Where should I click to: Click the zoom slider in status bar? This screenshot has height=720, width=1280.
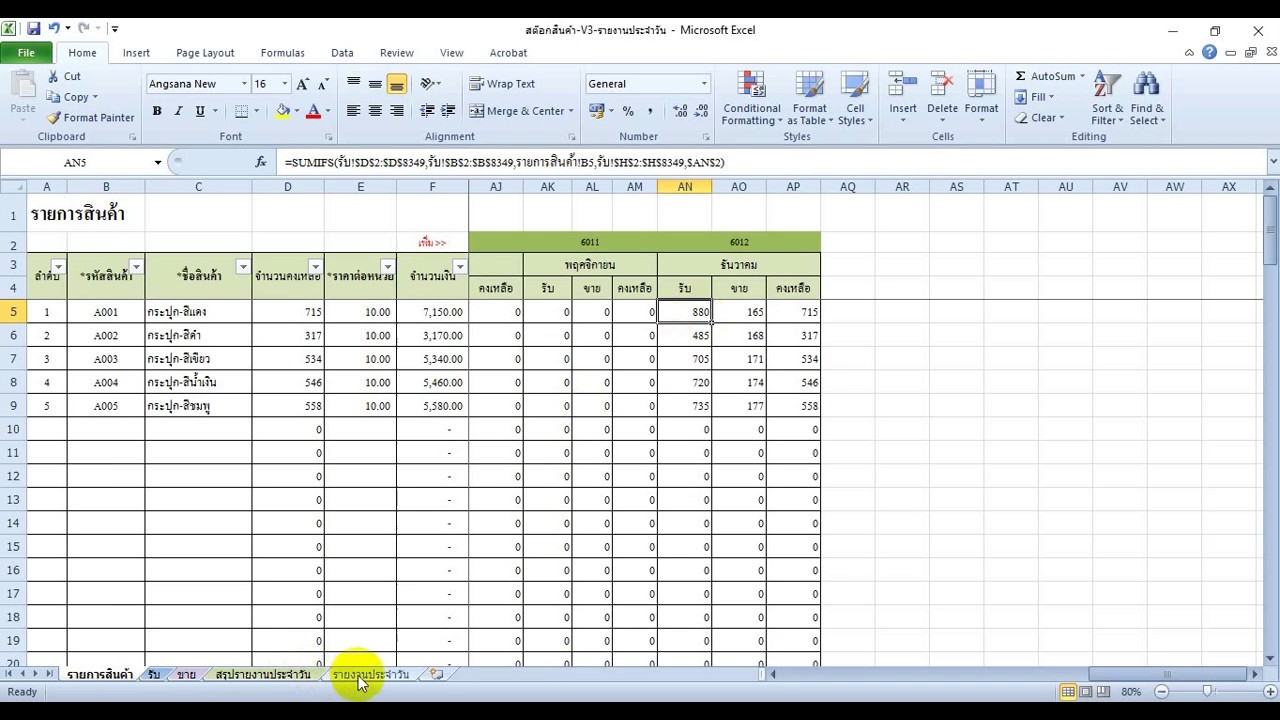(x=1207, y=692)
